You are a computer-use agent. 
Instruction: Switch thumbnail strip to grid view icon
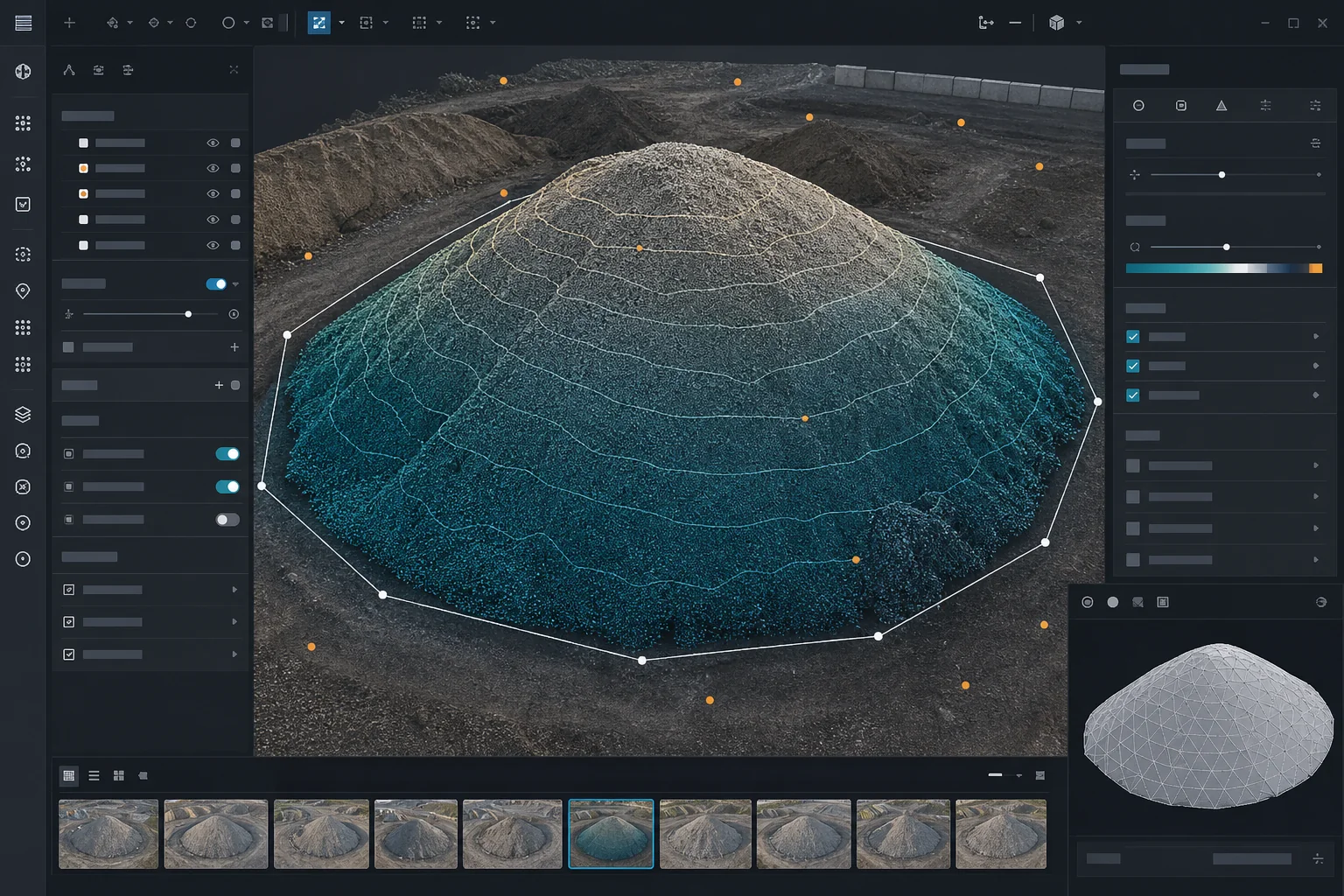[x=69, y=776]
